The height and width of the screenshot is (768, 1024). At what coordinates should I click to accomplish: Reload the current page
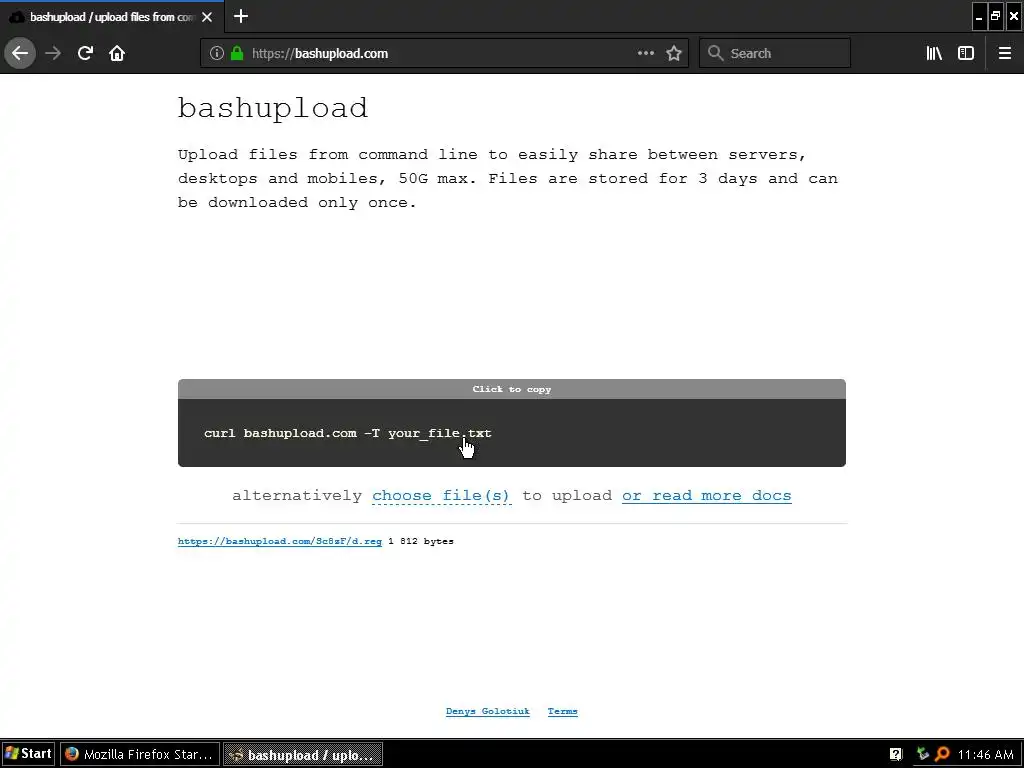[x=85, y=53]
